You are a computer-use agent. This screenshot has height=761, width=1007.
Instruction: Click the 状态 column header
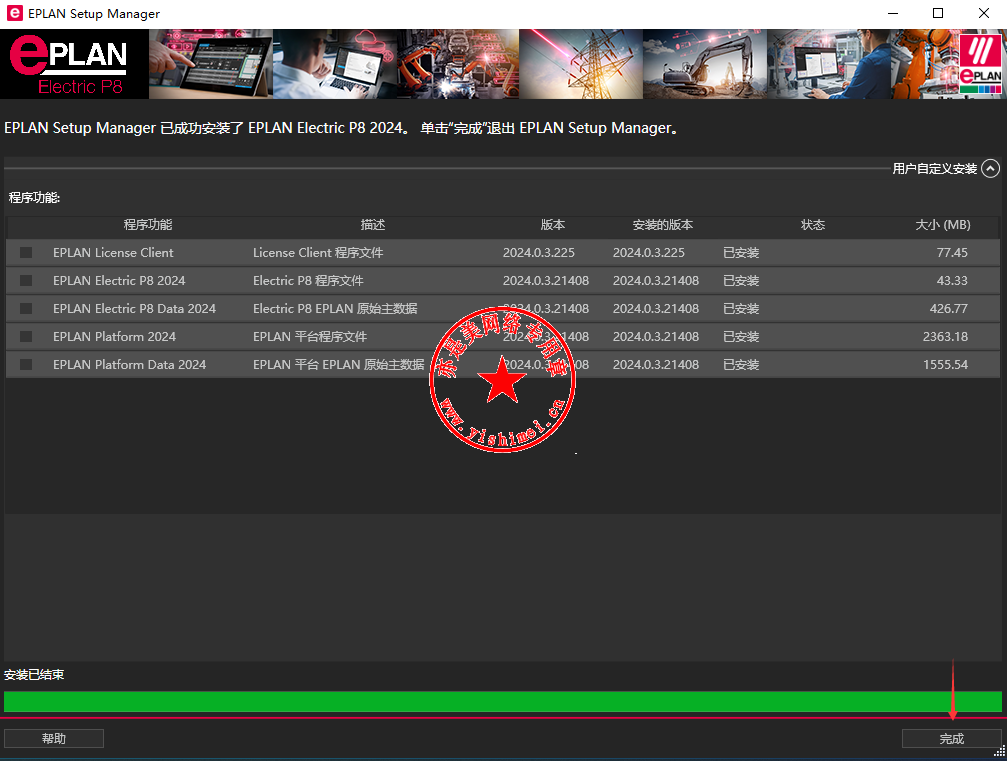point(812,225)
